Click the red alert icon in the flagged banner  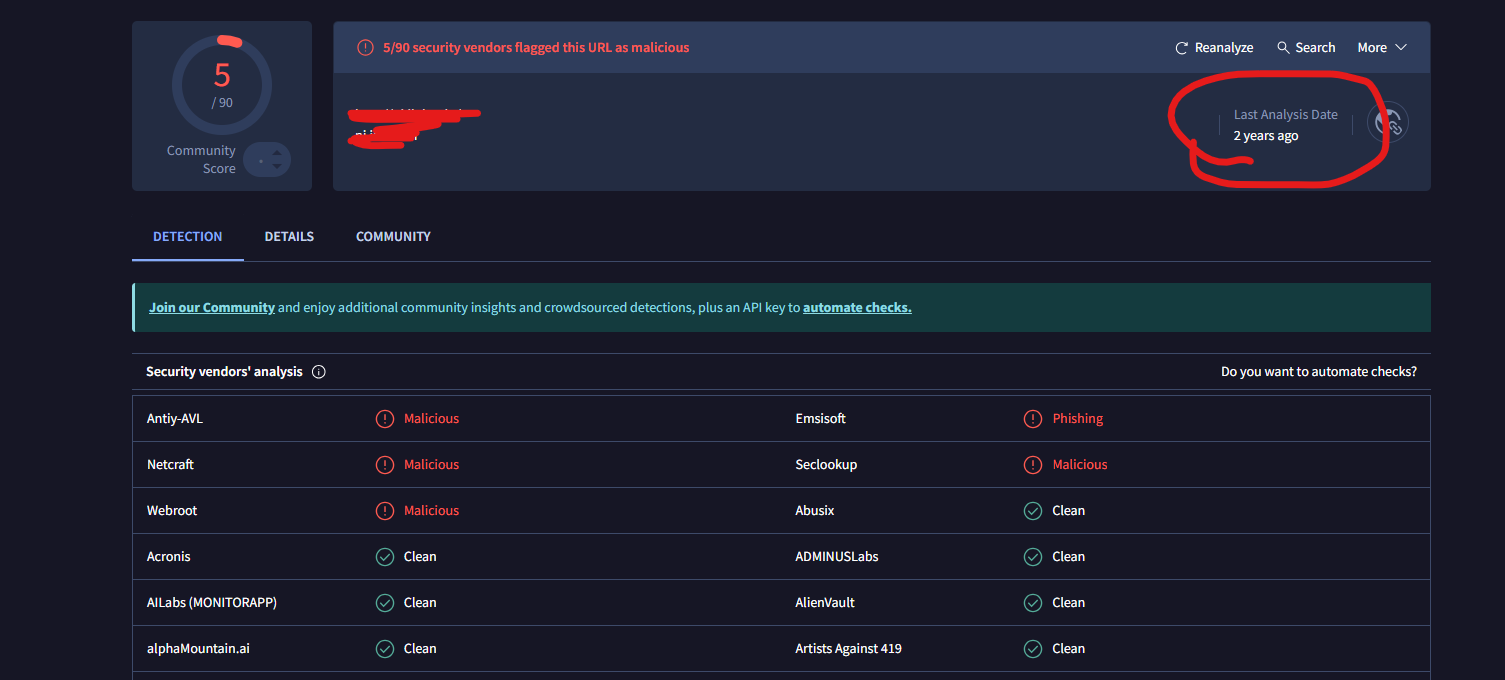[x=365, y=48]
